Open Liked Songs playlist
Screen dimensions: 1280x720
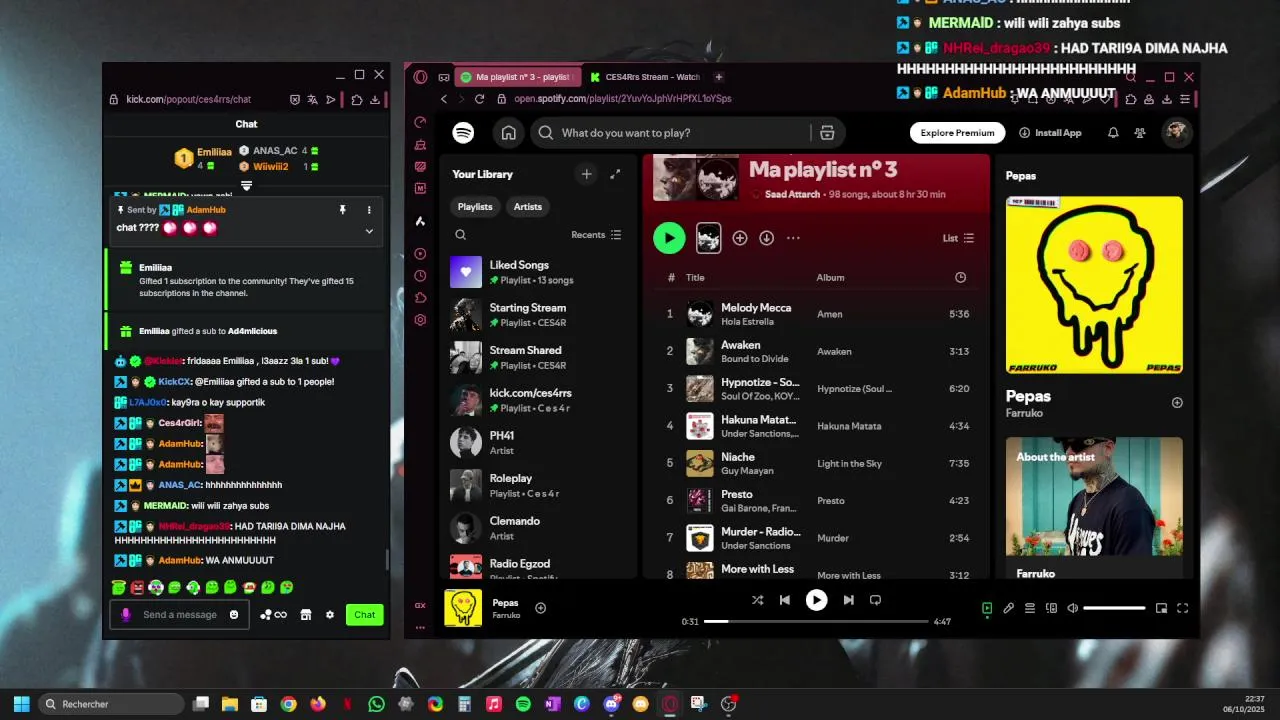[537, 272]
